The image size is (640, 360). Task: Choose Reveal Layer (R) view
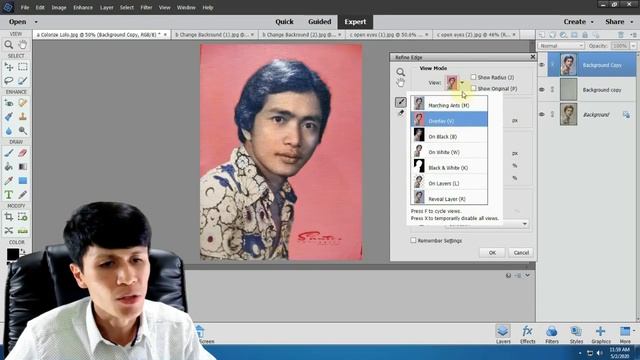449,197
